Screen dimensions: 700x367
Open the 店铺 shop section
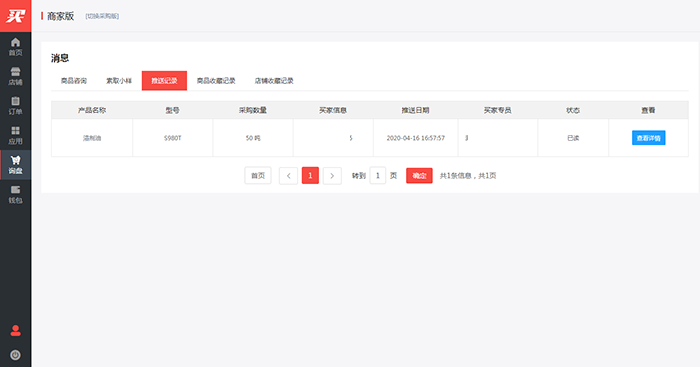coord(15,76)
